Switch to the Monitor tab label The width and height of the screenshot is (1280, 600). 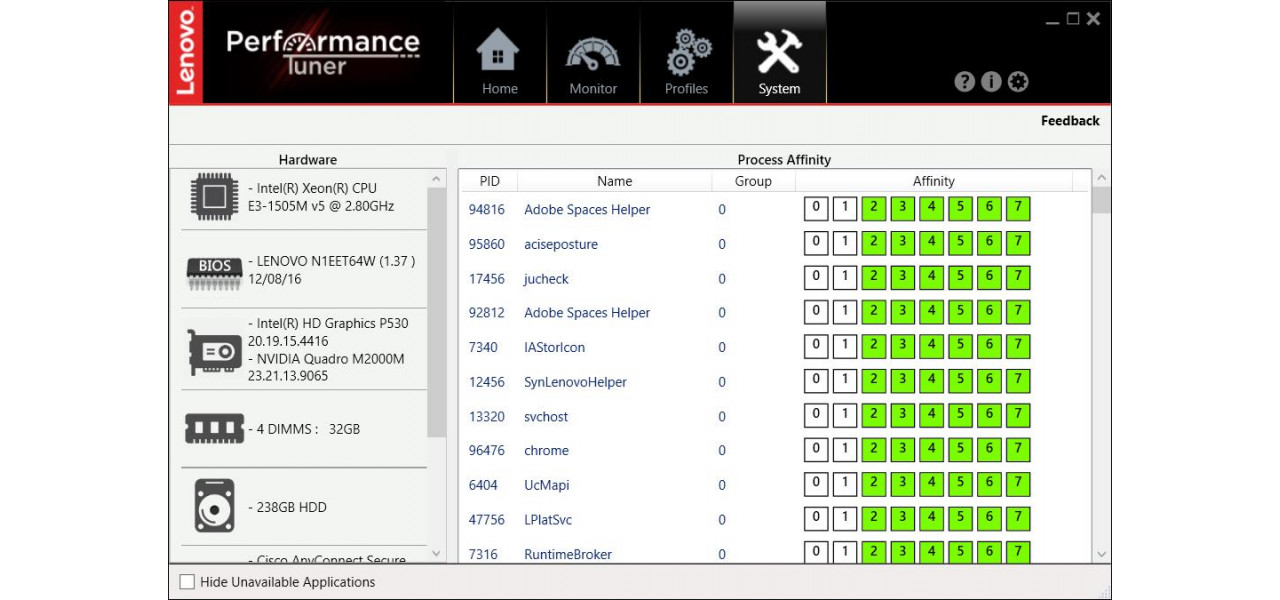593,89
